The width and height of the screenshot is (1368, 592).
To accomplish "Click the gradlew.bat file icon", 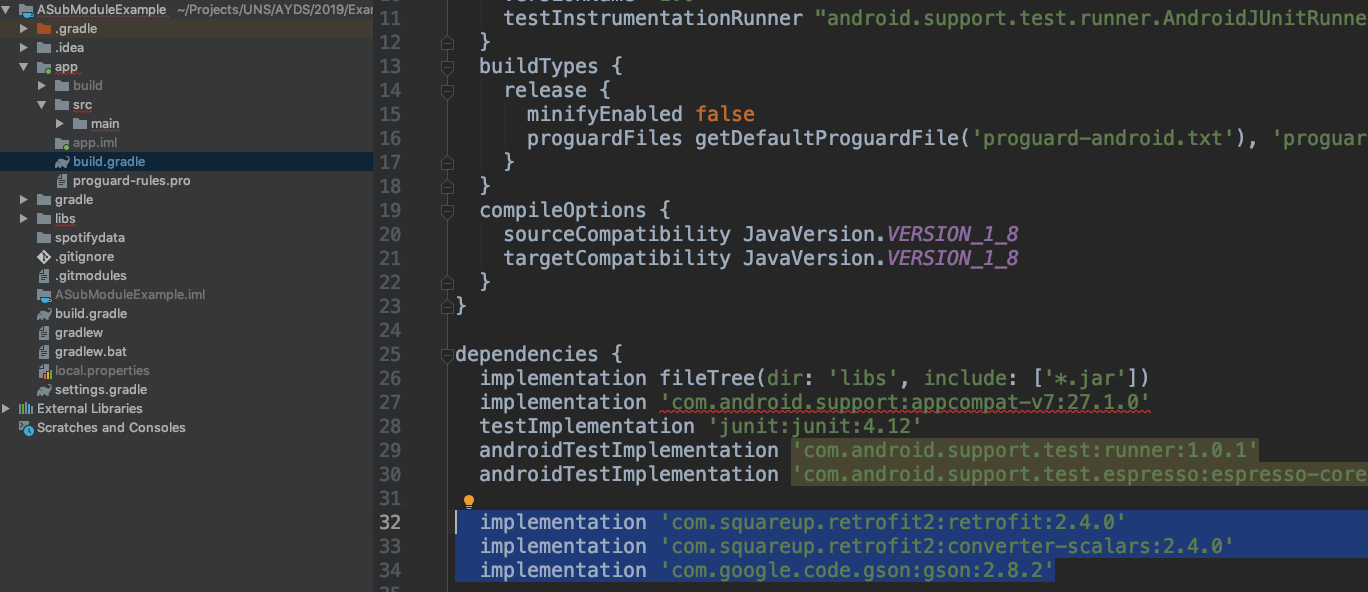I will point(44,352).
